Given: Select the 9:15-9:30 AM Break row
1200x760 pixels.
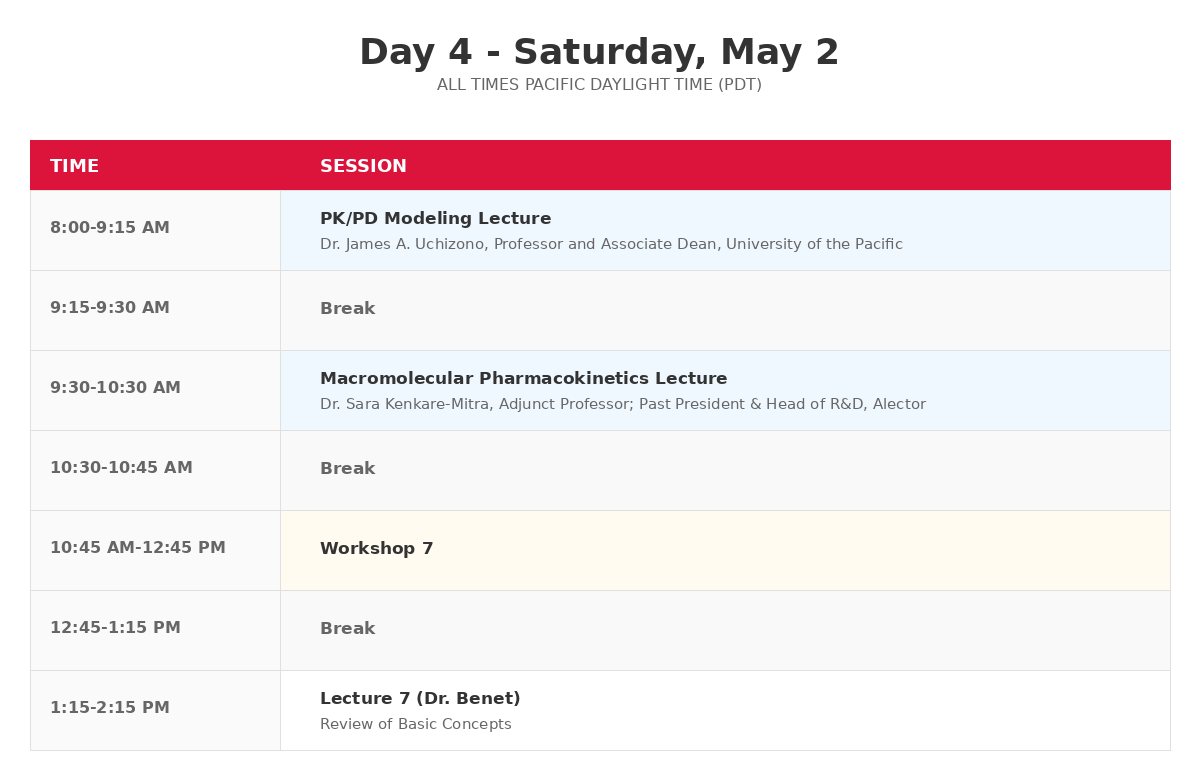Looking at the screenshot, I should pos(347,309).
